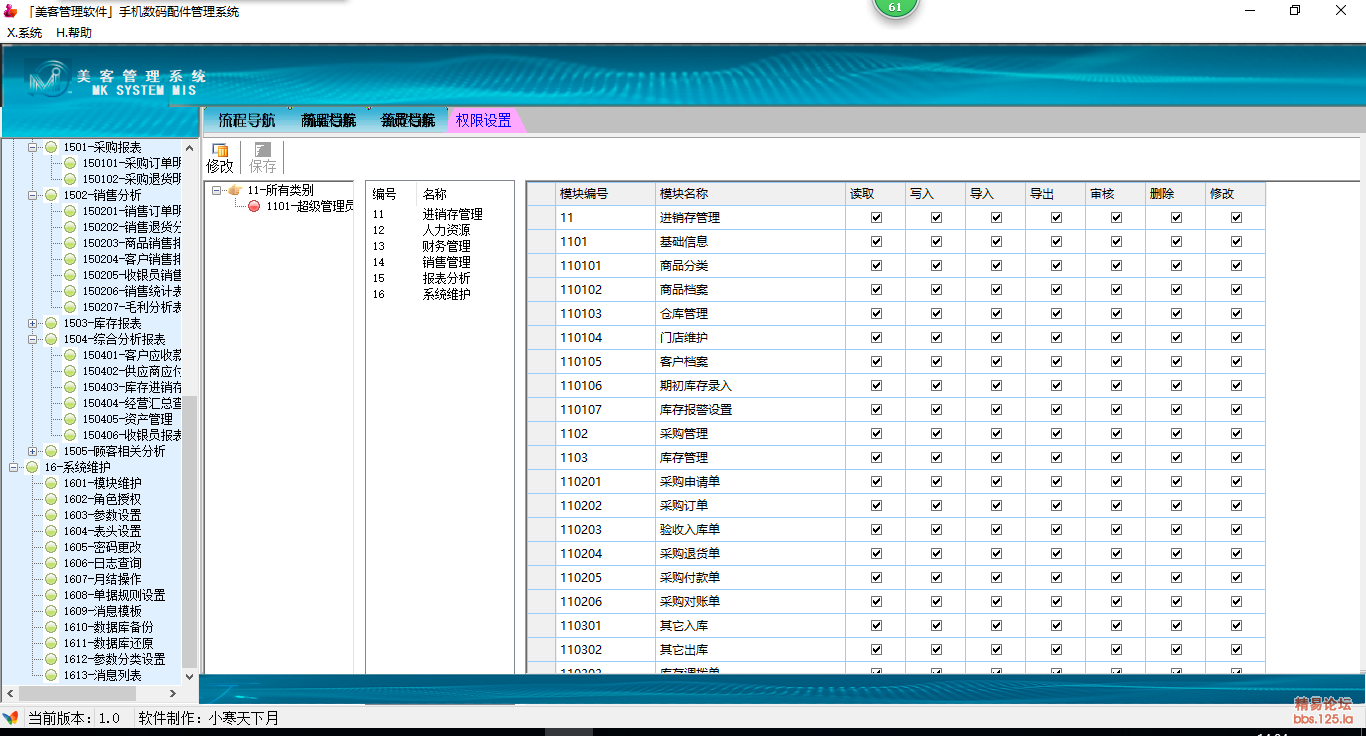Click the 1602-角色授权 sidebar item
The image size is (1366, 736).
tap(102, 499)
